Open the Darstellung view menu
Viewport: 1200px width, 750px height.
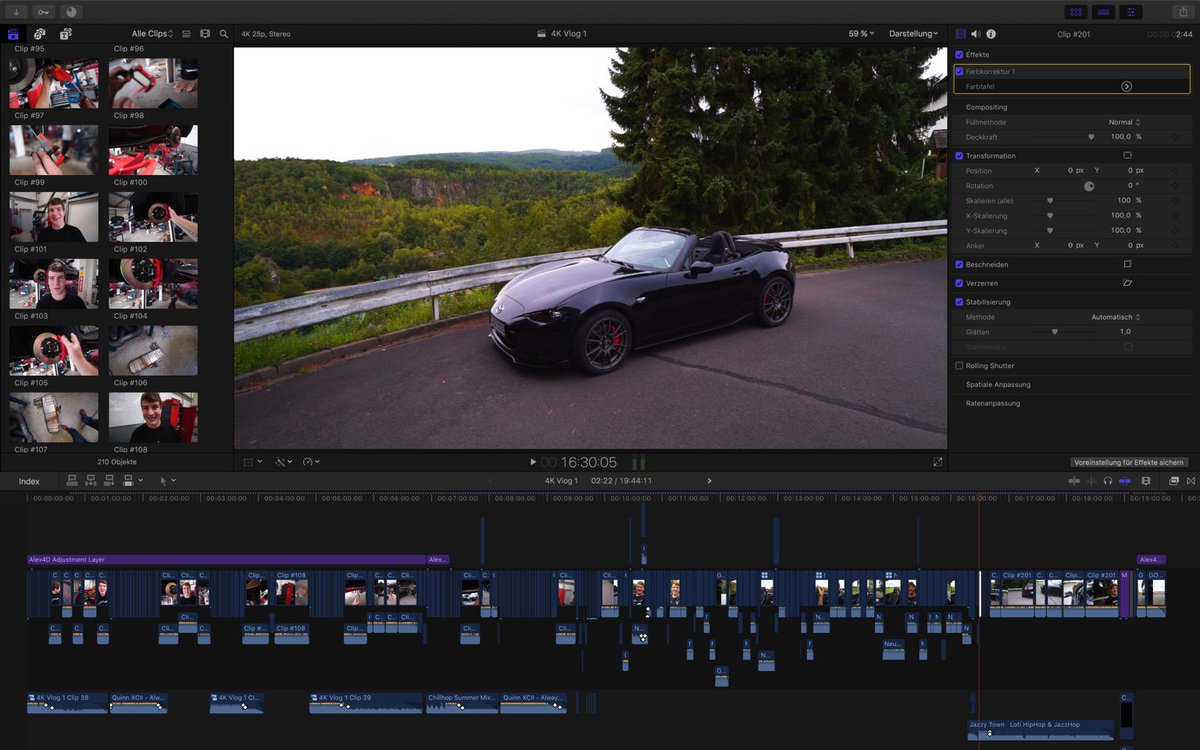(x=914, y=34)
